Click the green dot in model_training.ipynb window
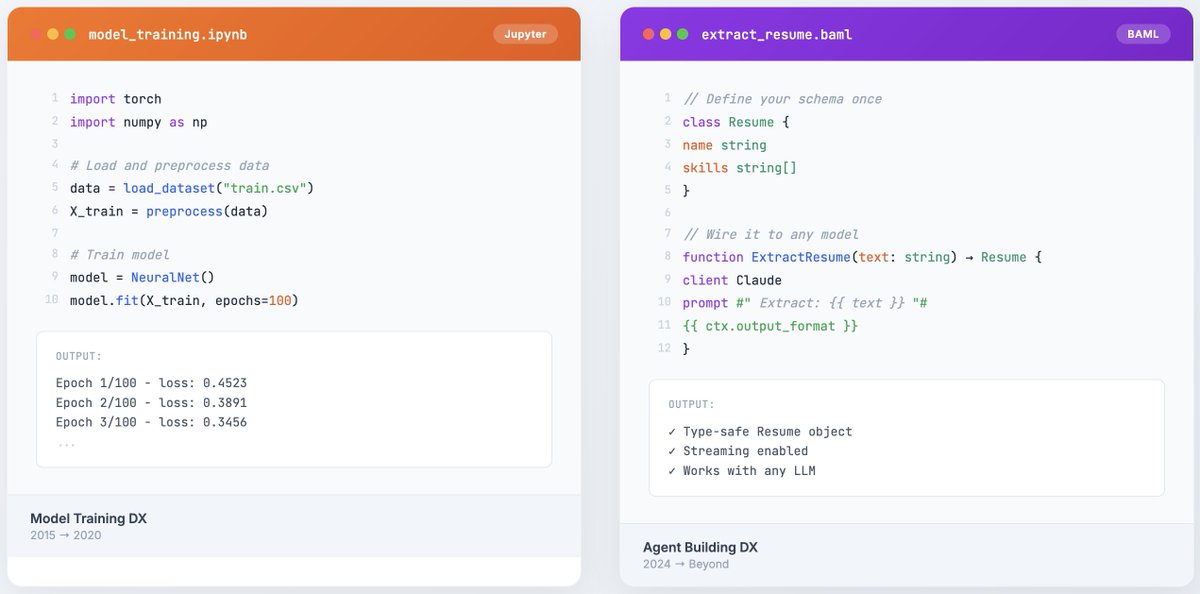Viewport: 1200px width, 594px height. [70, 34]
